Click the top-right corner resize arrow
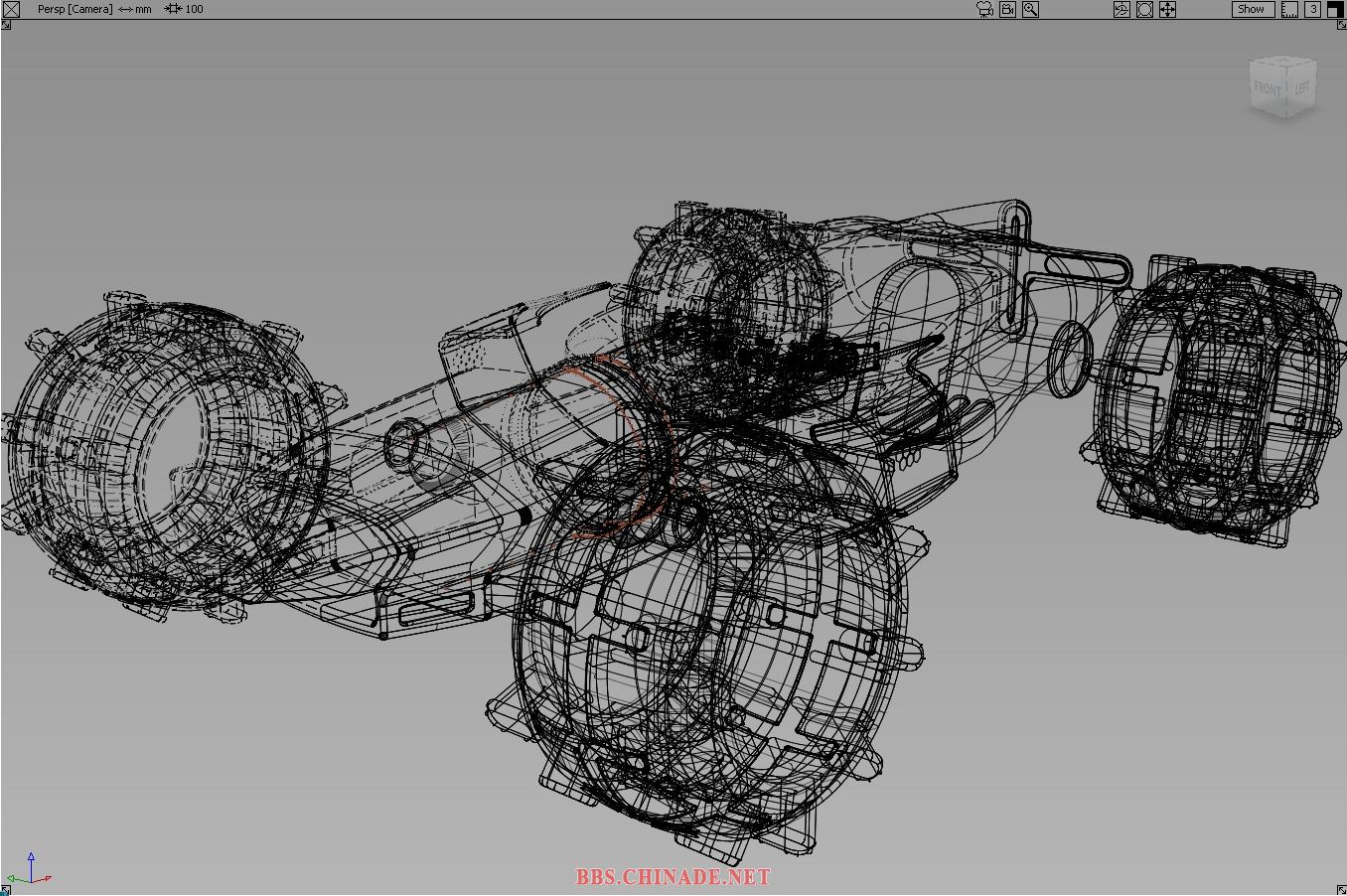 pos(1341,25)
